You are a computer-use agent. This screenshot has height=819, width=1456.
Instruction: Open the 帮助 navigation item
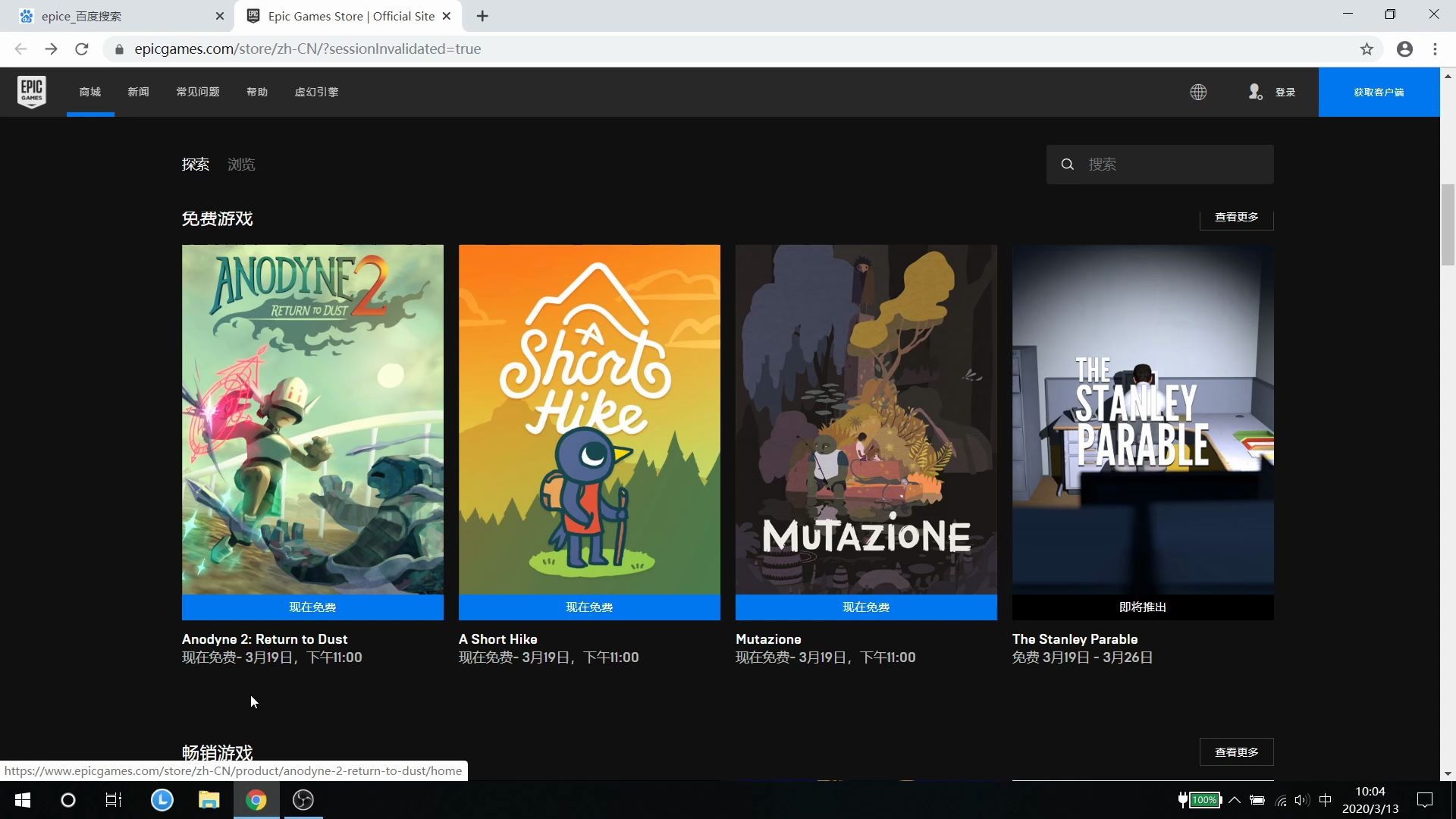[257, 92]
